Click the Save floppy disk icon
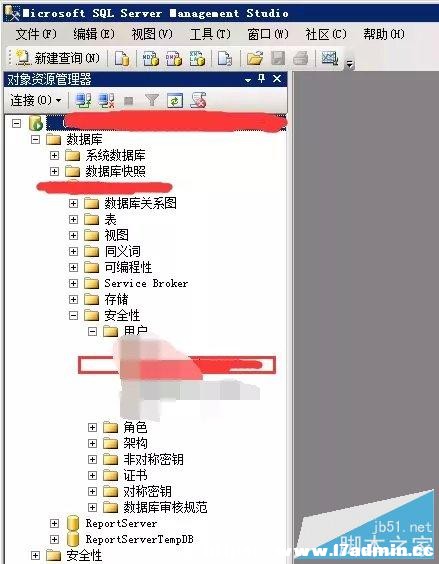 pos(278,58)
